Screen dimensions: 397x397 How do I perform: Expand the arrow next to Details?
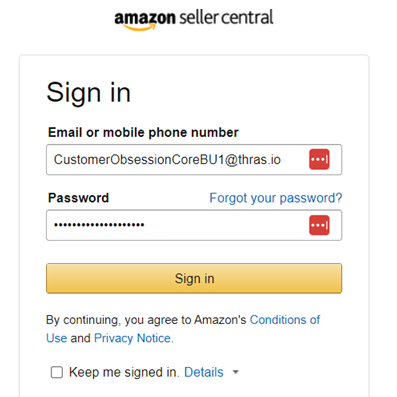236,372
